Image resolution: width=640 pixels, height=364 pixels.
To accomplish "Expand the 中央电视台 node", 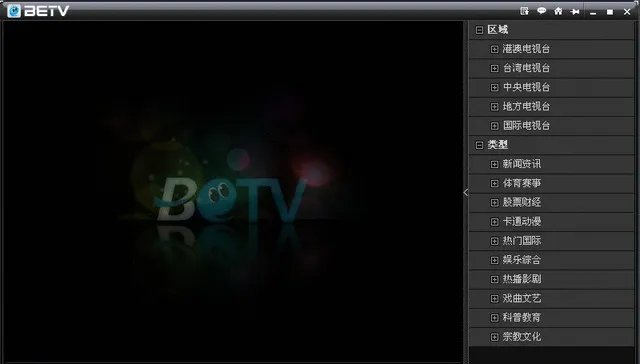I will (494, 88).
